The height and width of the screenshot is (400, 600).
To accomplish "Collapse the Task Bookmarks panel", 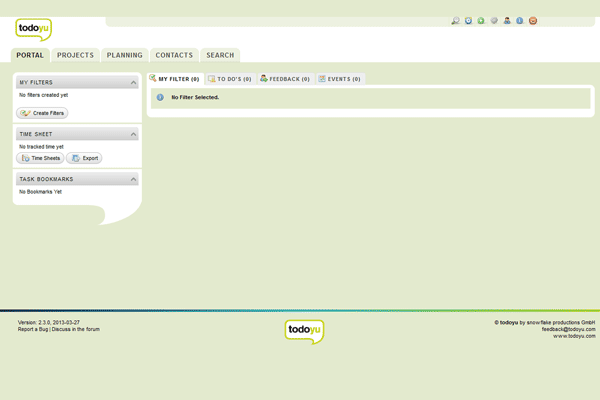I will pyautogui.click(x=134, y=180).
